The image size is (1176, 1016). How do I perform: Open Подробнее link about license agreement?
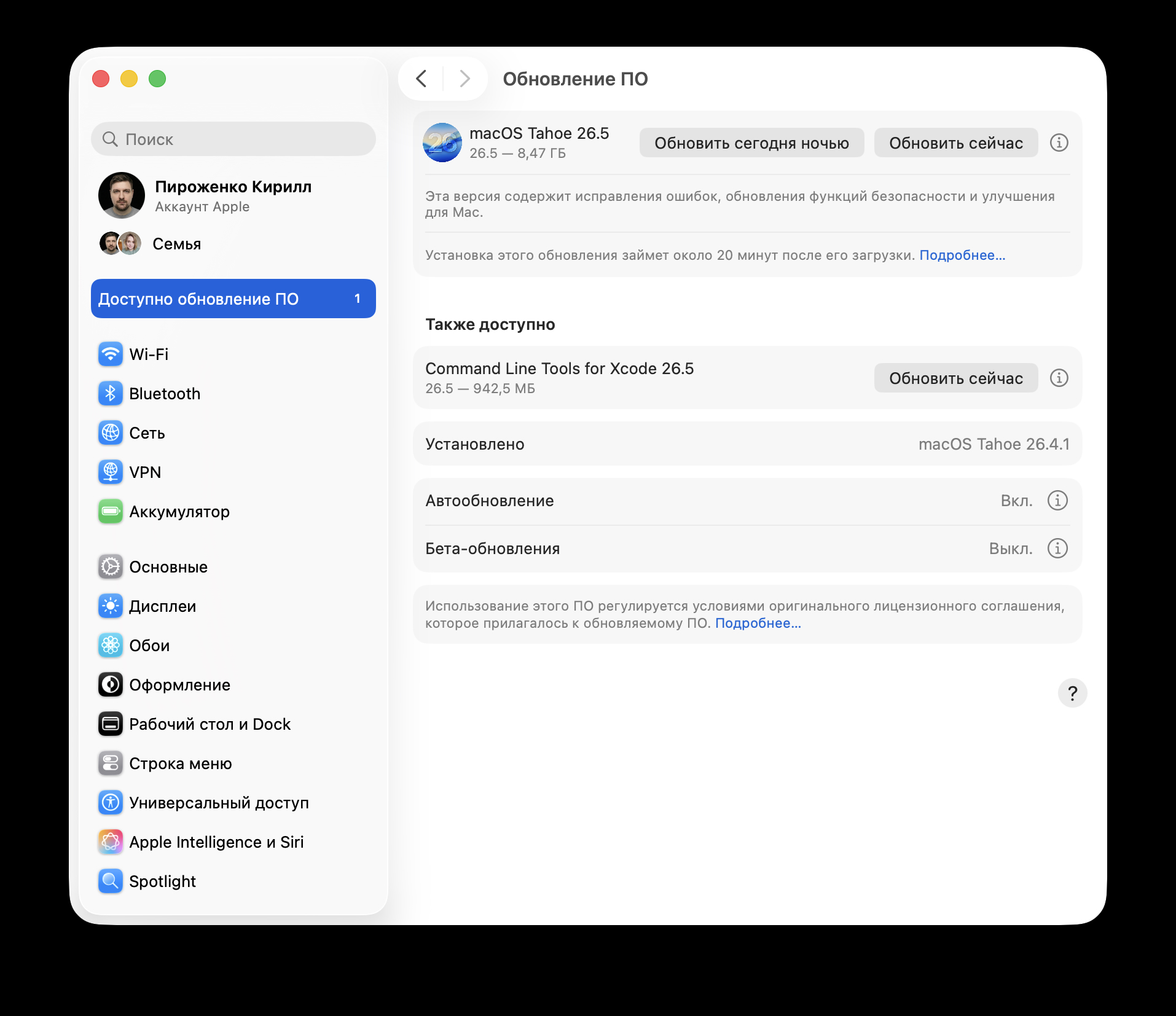pos(758,623)
